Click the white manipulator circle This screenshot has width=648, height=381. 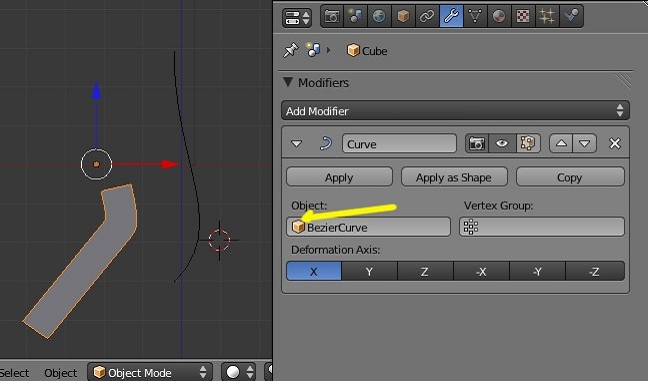pyautogui.click(x=96, y=164)
